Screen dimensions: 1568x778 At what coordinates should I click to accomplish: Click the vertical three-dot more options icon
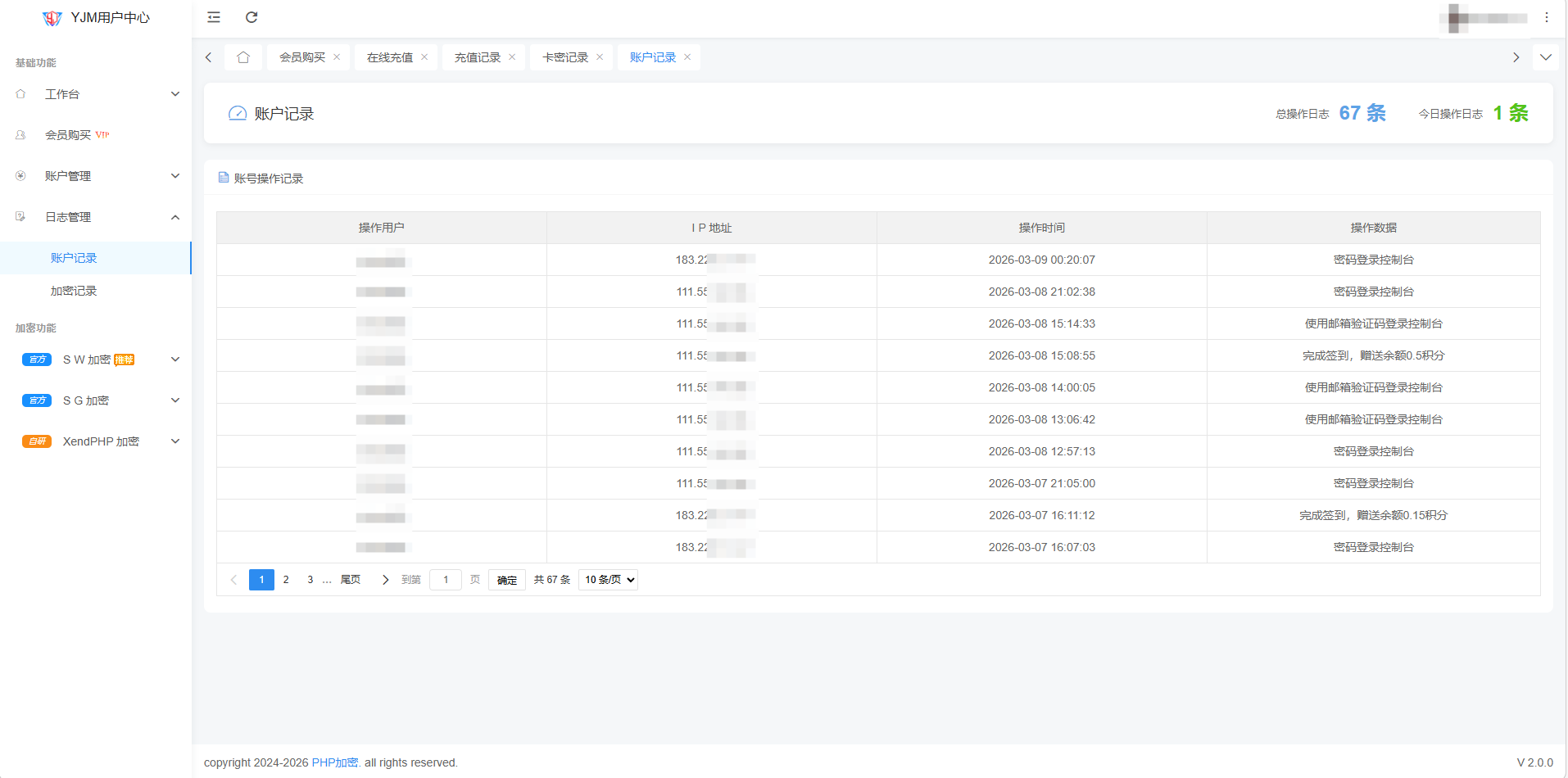[x=1546, y=17]
